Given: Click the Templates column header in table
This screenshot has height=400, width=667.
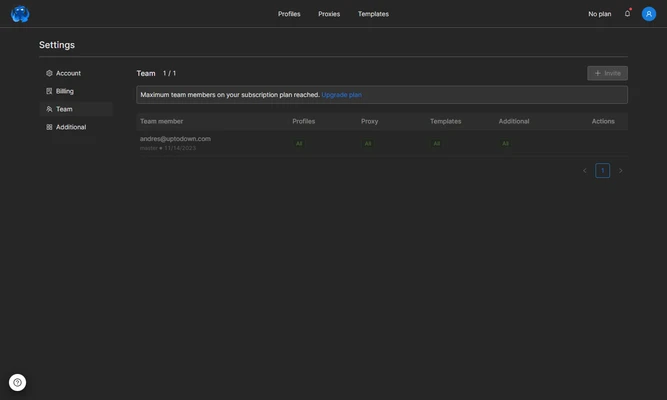Looking at the screenshot, I should (x=445, y=121).
